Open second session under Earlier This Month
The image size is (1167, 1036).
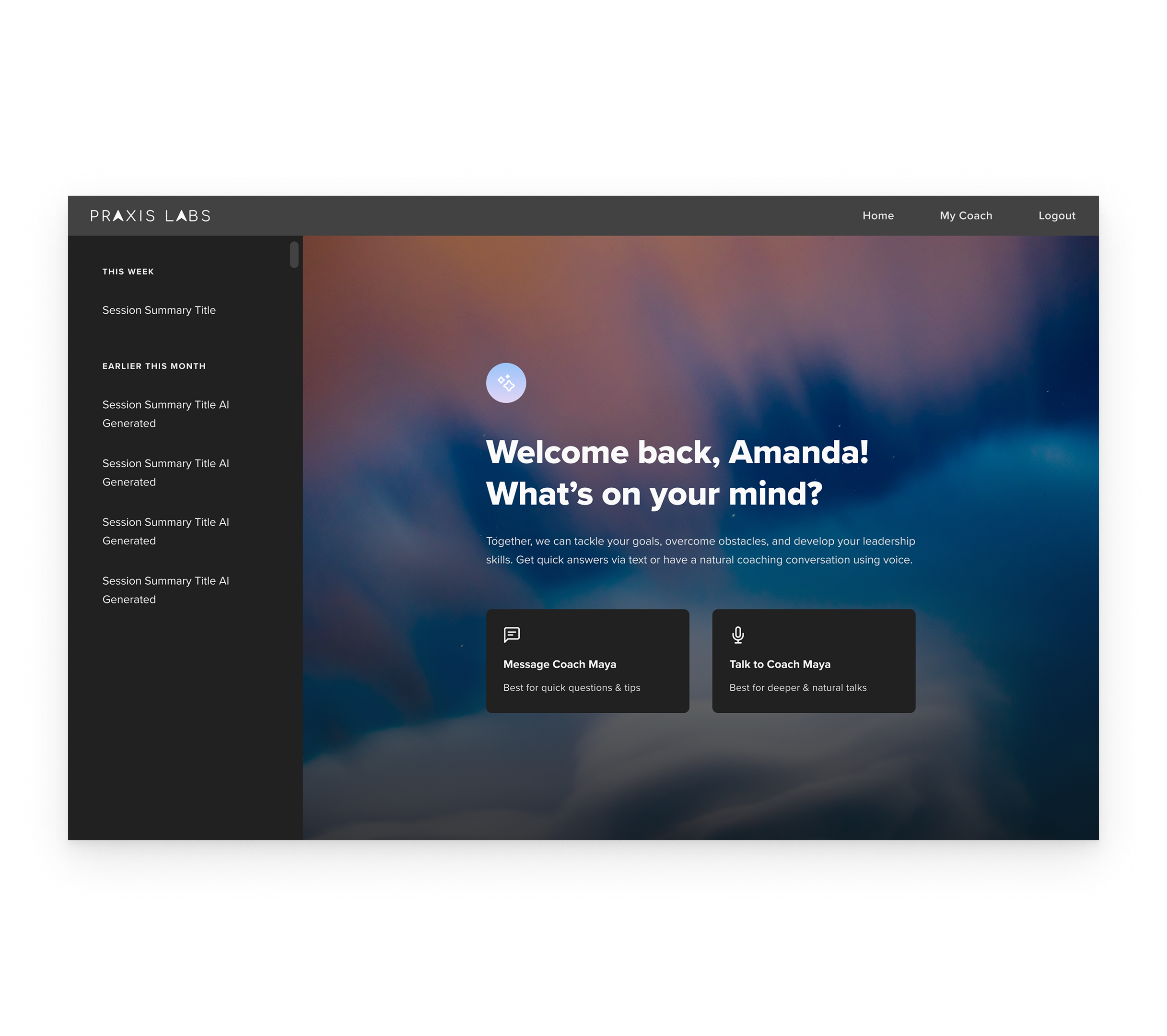click(x=165, y=472)
